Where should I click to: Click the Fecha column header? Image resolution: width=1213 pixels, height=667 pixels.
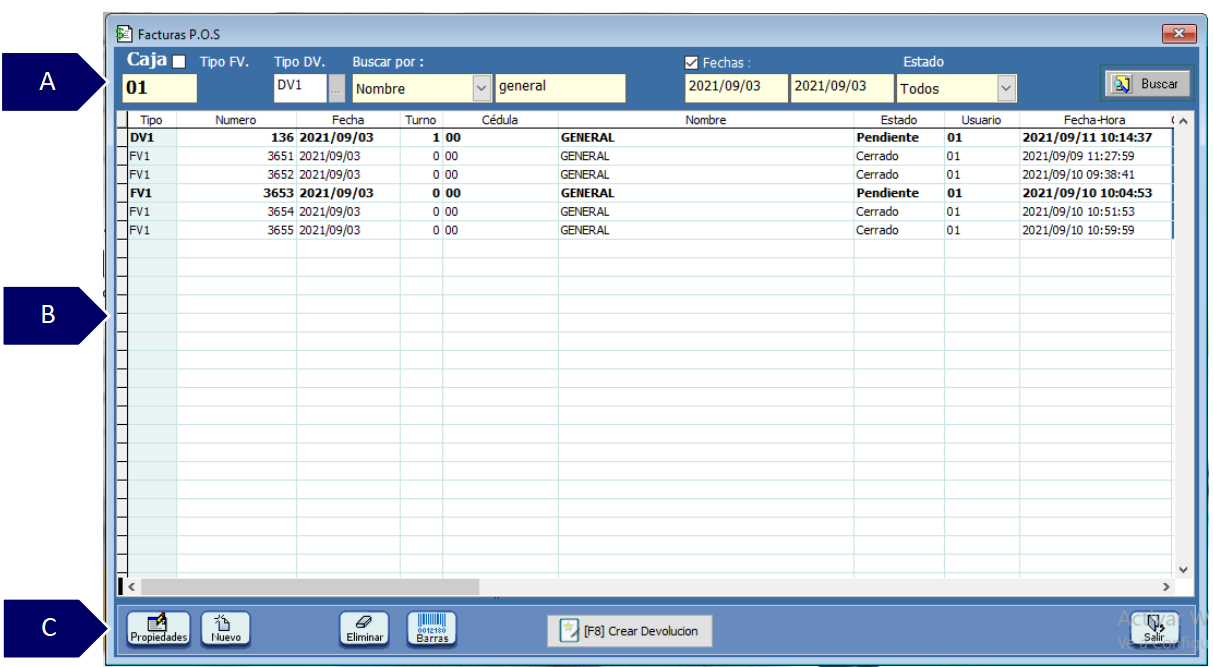[x=348, y=120]
